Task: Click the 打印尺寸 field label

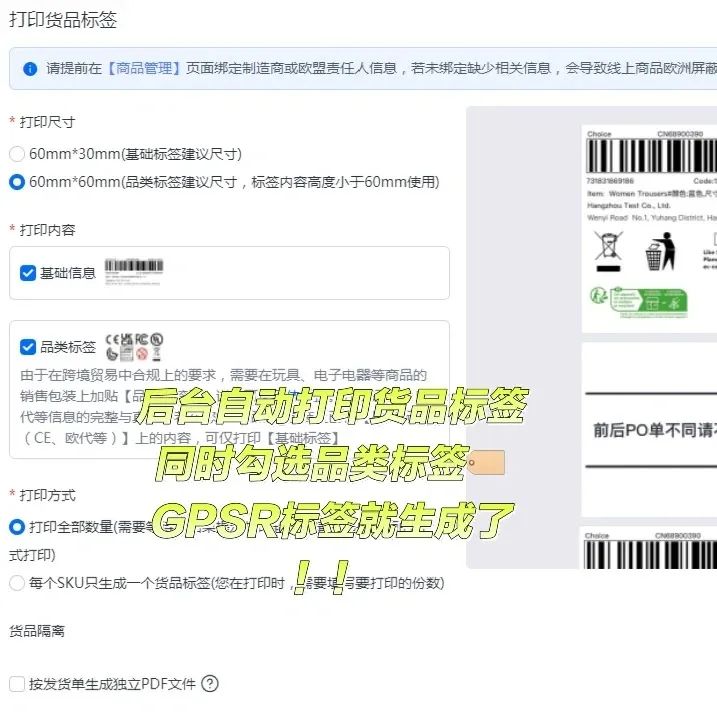Action: point(47,122)
